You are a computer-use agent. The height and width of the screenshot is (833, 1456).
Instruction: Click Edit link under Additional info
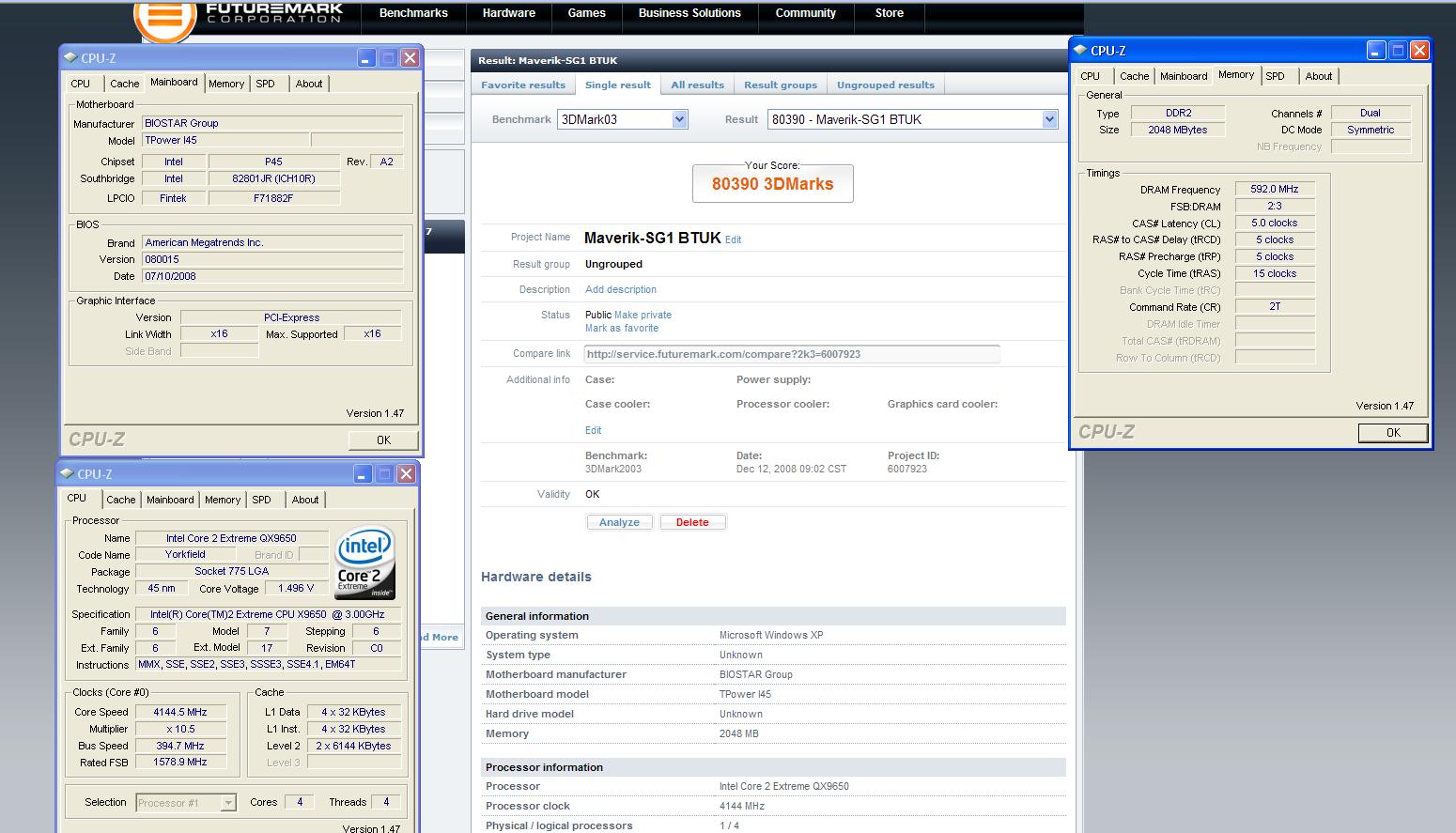click(593, 430)
